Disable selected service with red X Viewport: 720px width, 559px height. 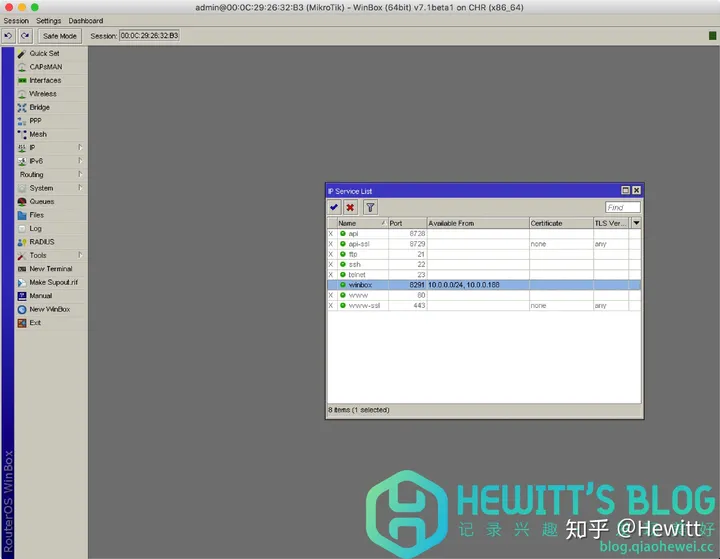pos(350,208)
